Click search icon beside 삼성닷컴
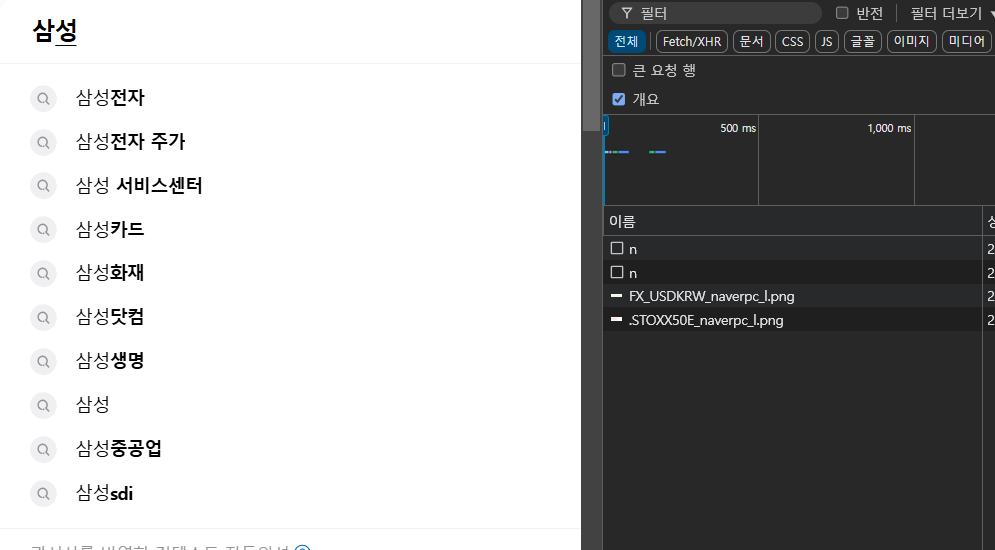 point(43,317)
